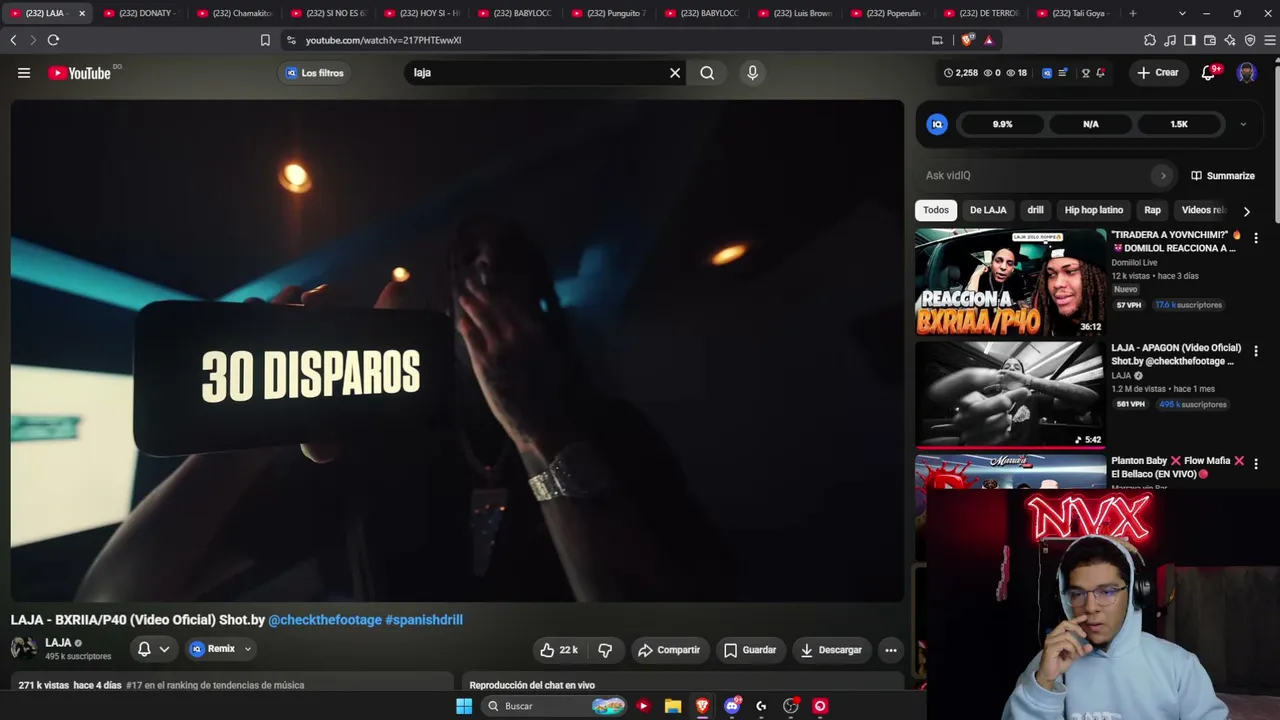Image resolution: width=1280 pixels, height=720 pixels.
Task: Open the vidIQ list icon in header
Action: [1063, 73]
